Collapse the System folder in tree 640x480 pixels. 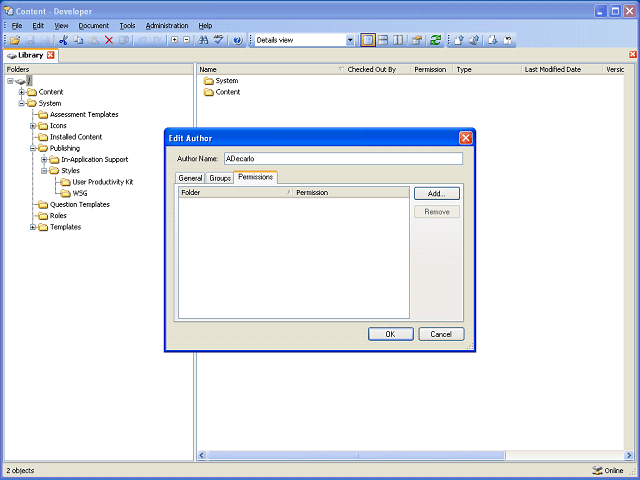click(22, 103)
